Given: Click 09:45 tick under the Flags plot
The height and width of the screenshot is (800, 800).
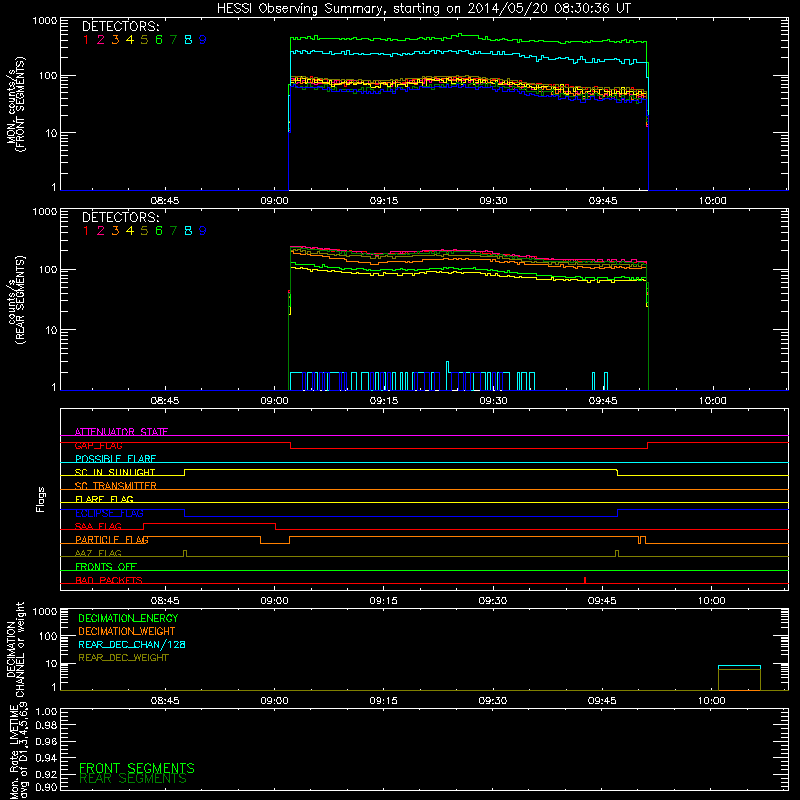Looking at the screenshot, I should click(602, 601).
